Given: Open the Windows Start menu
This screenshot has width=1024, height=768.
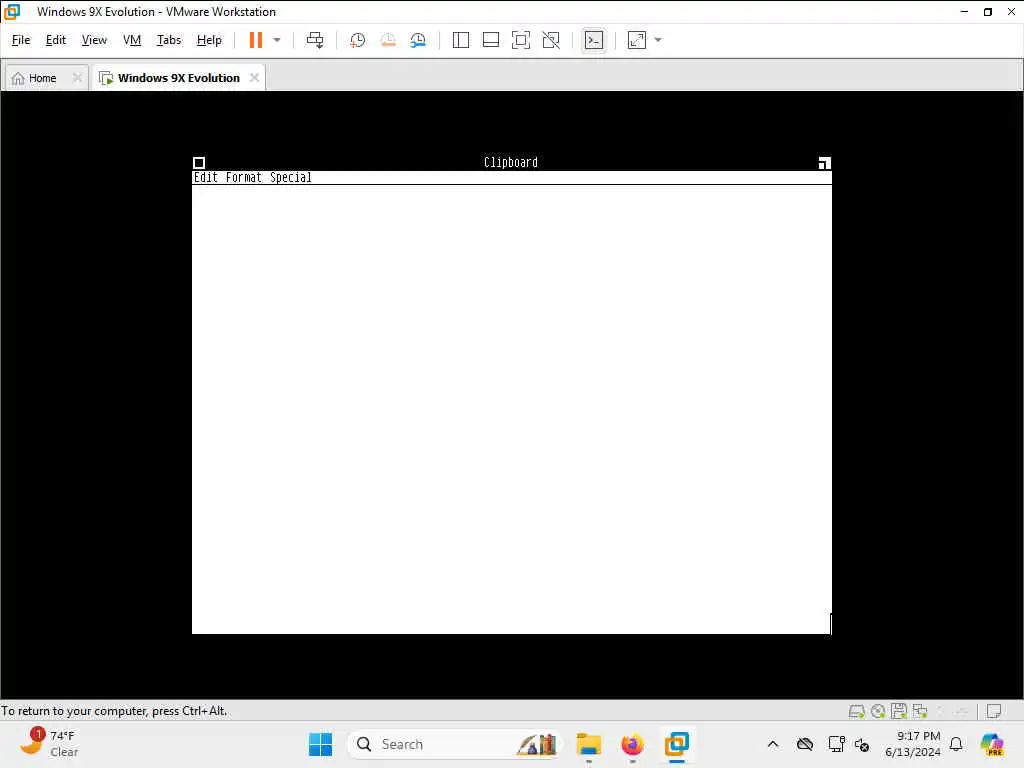Looking at the screenshot, I should pos(320,744).
